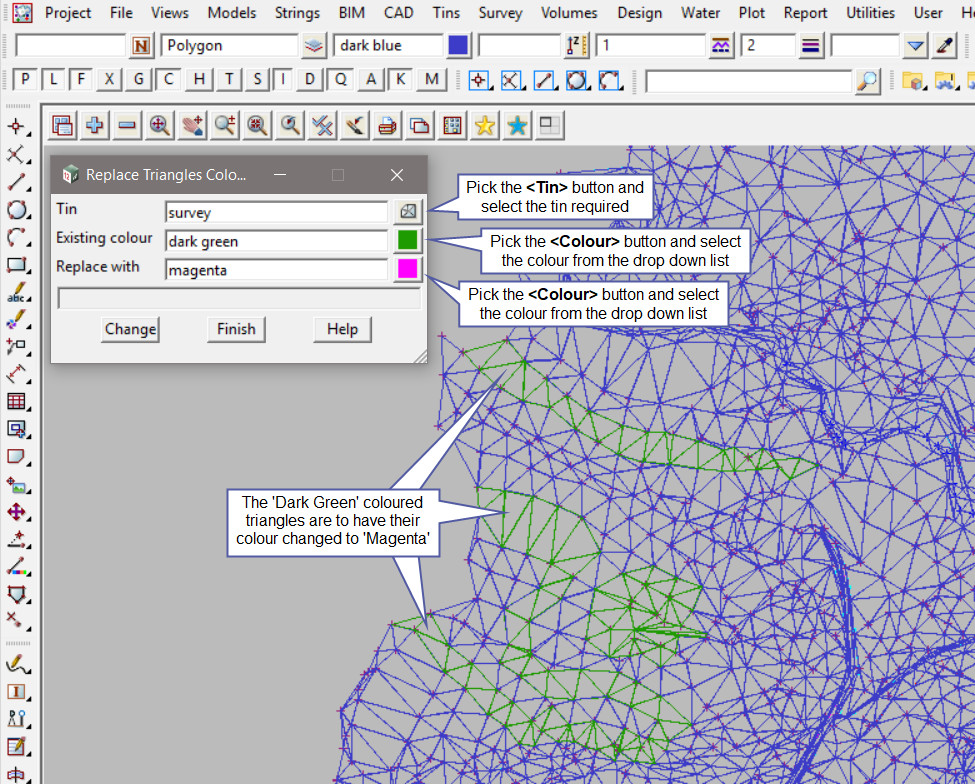Select the circle tool in left toolbar

point(16,210)
